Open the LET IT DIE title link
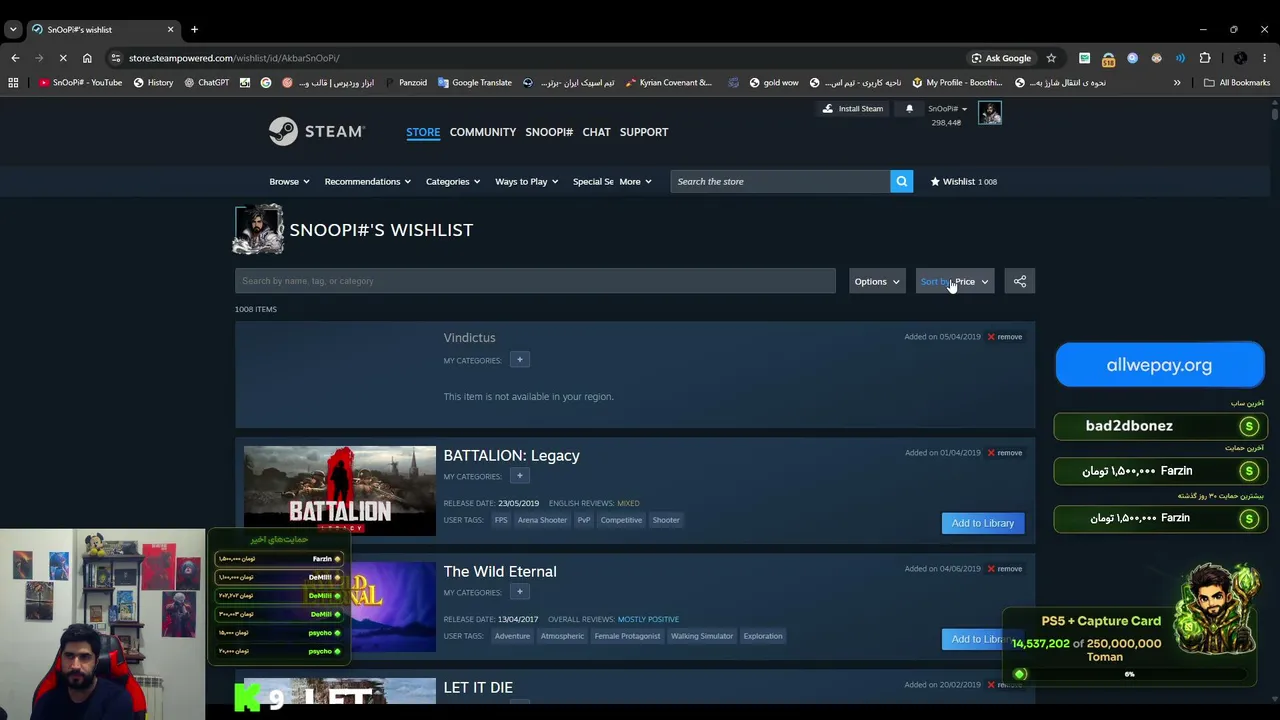1280x720 pixels. [478, 687]
